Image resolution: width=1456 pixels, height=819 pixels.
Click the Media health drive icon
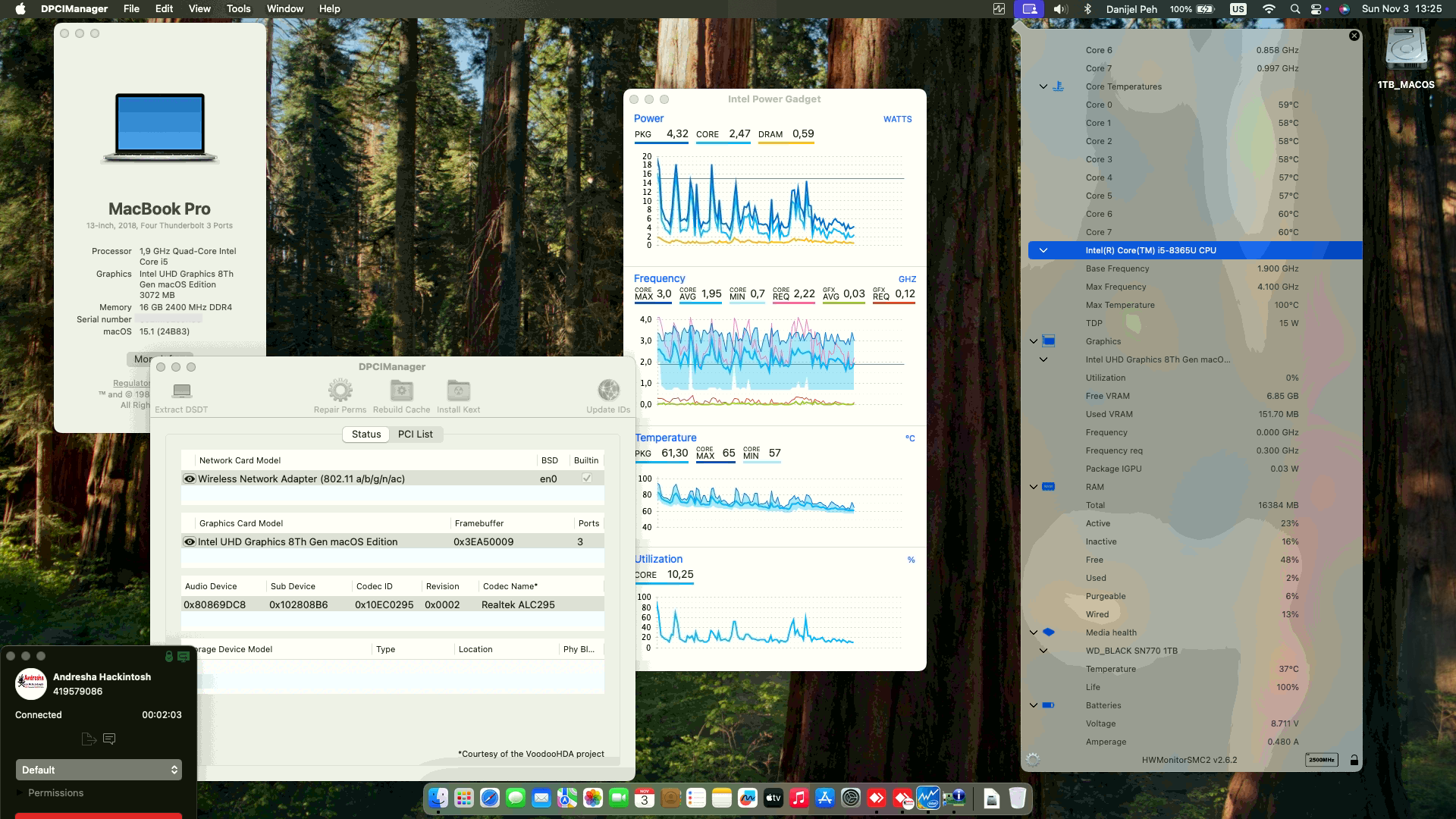click(x=1049, y=632)
